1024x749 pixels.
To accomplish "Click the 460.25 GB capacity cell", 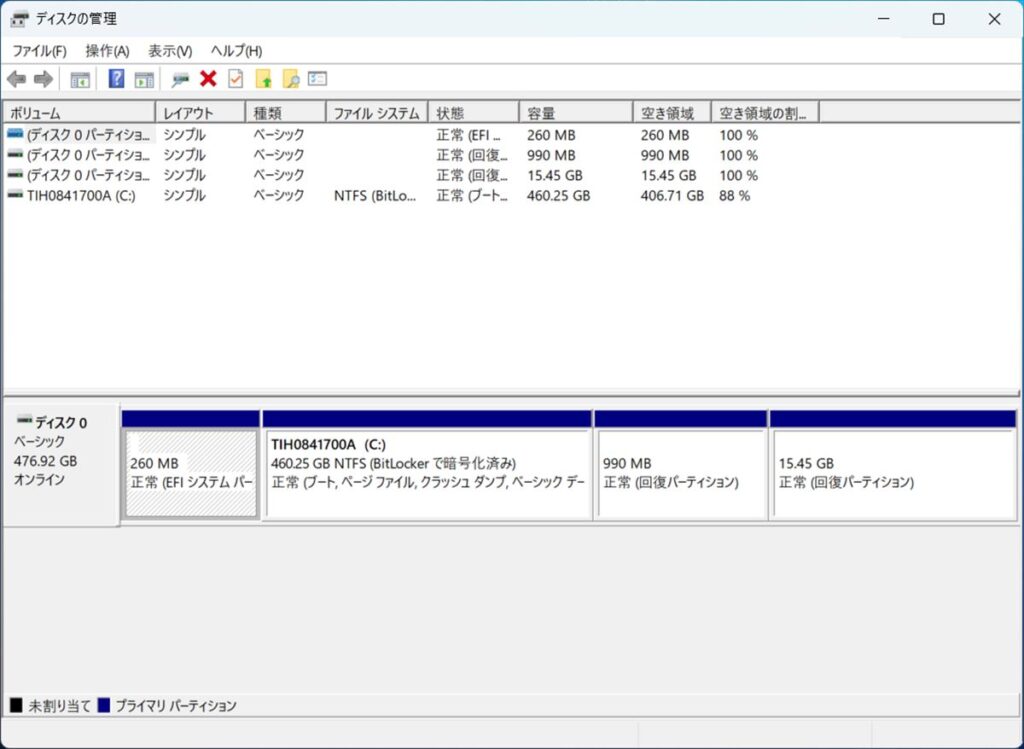I will click(x=558, y=196).
